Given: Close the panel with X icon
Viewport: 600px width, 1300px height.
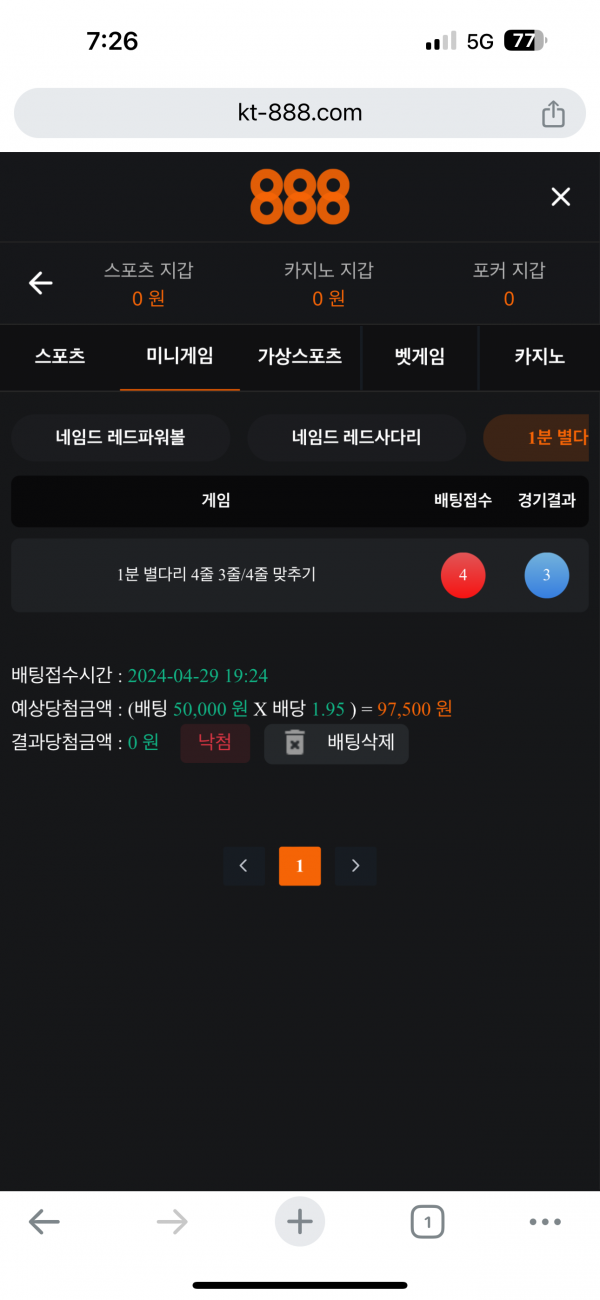Looking at the screenshot, I should [561, 197].
